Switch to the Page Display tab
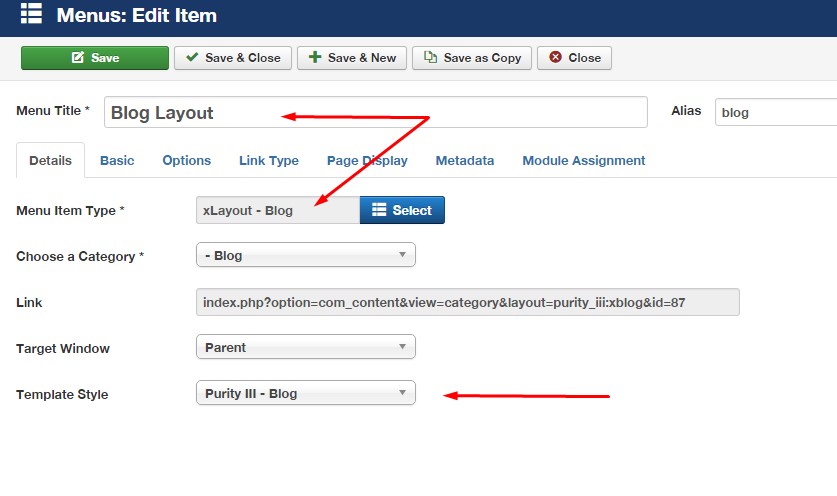The width and height of the screenshot is (837, 496). pos(367,160)
